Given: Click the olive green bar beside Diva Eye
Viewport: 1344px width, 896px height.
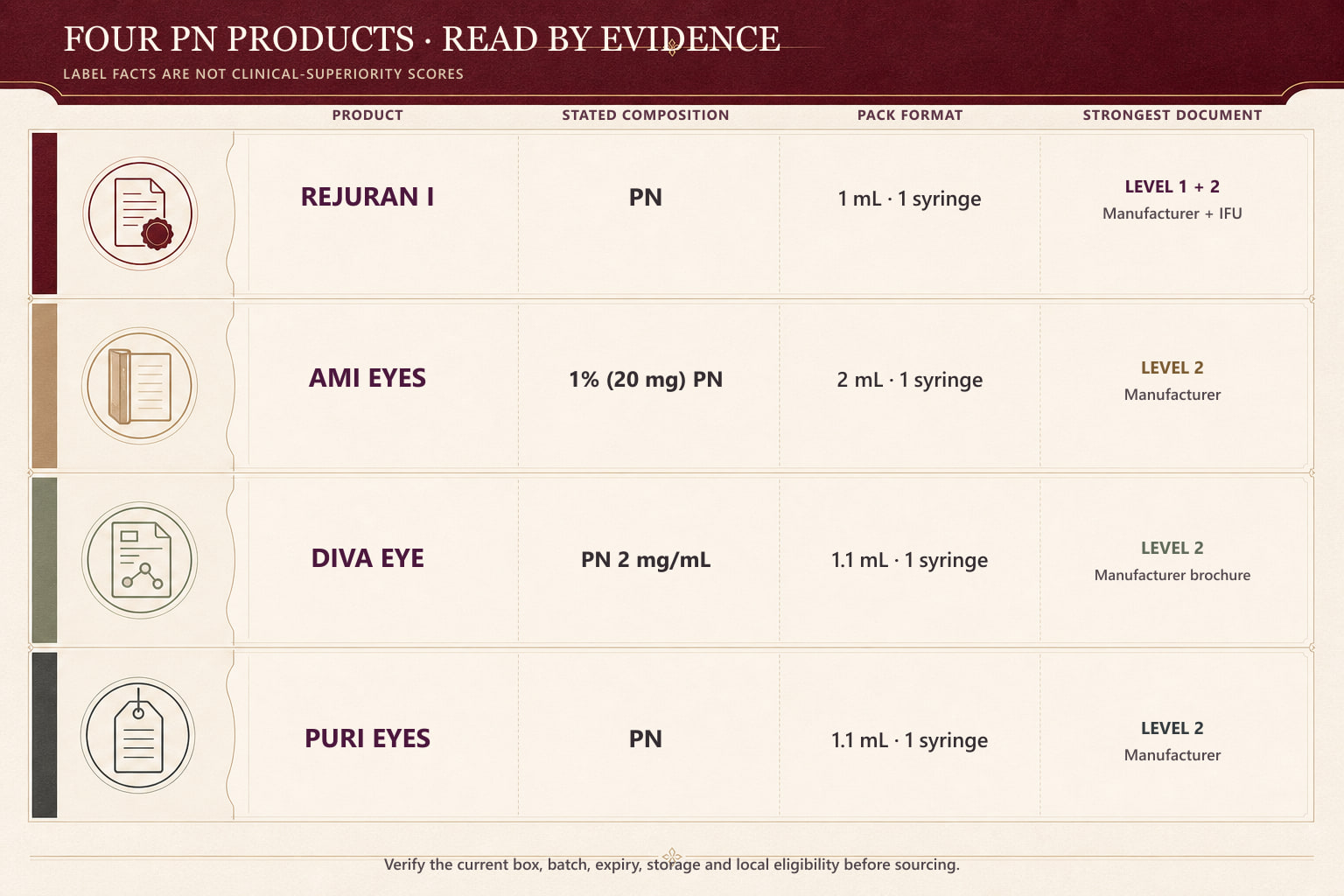Looking at the screenshot, I should (45, 560).
